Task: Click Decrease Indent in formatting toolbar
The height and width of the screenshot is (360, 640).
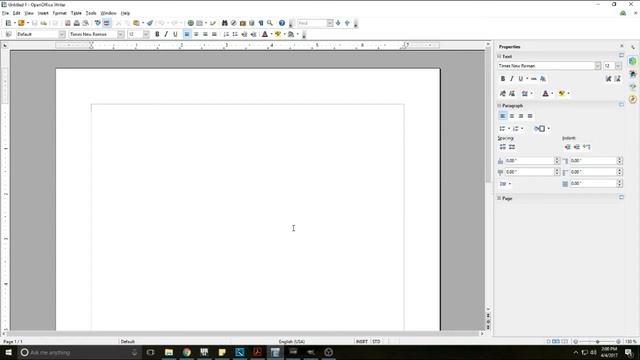Action: coord(244,34)
